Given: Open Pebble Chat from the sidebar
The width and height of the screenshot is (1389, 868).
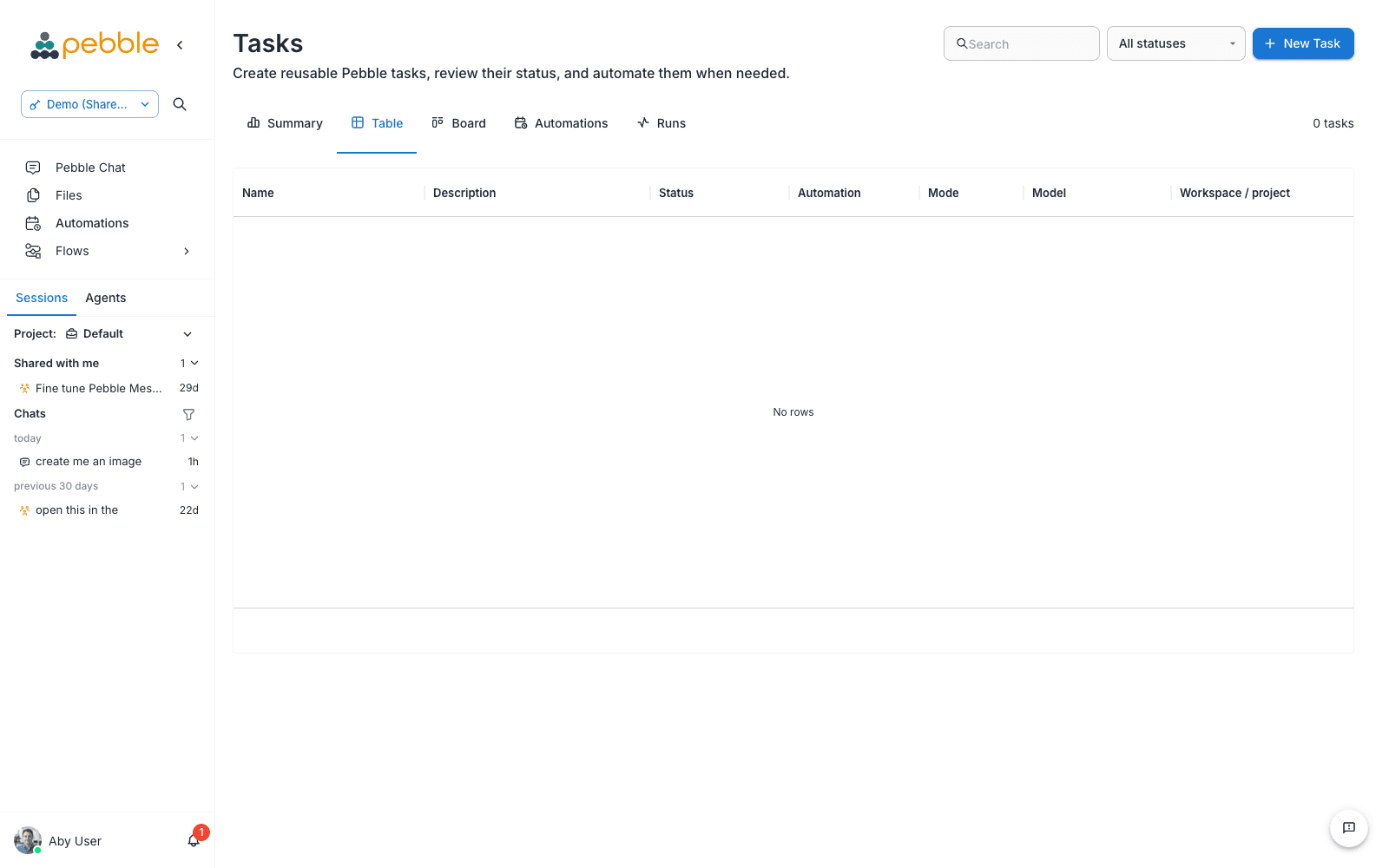Looking at the screenshot, I should point(108,168).
